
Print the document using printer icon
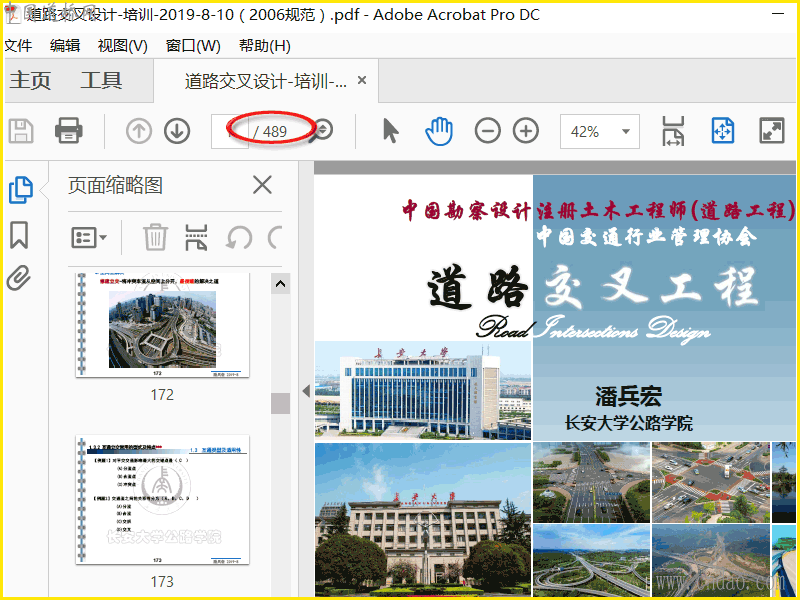[x=68, y=131]
